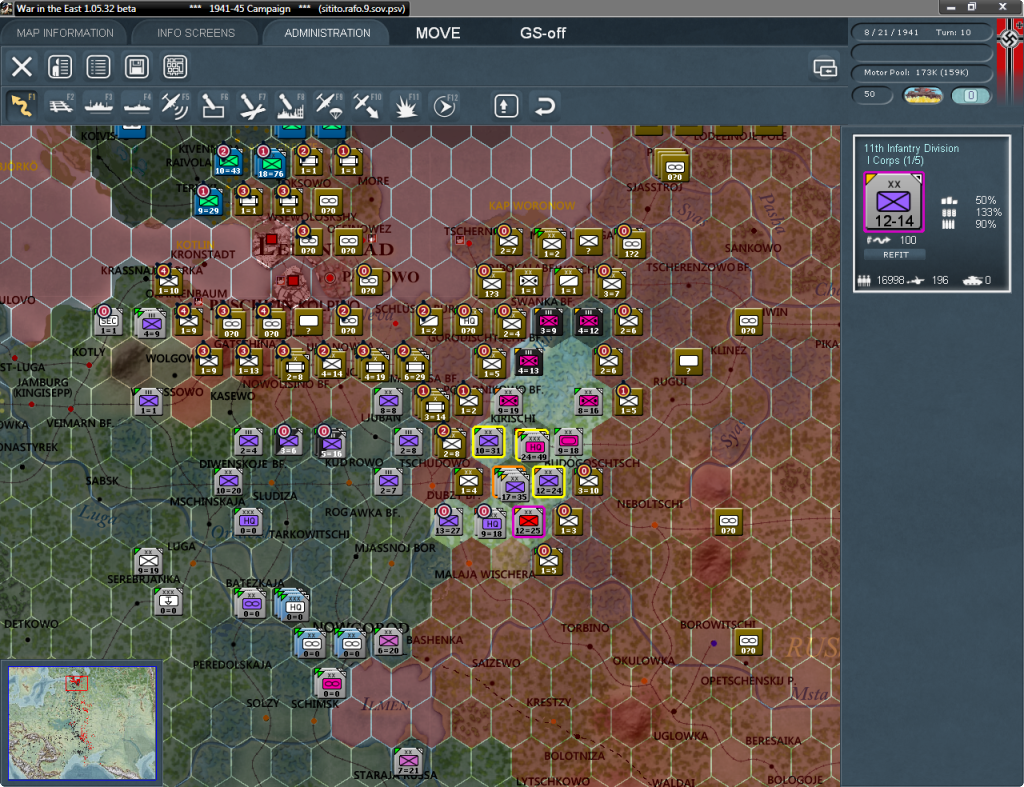Select the yellow-outlined 10=31 infantry counter
The height and width of the screenshot is (787, 1024).
[x=488, y=443]
